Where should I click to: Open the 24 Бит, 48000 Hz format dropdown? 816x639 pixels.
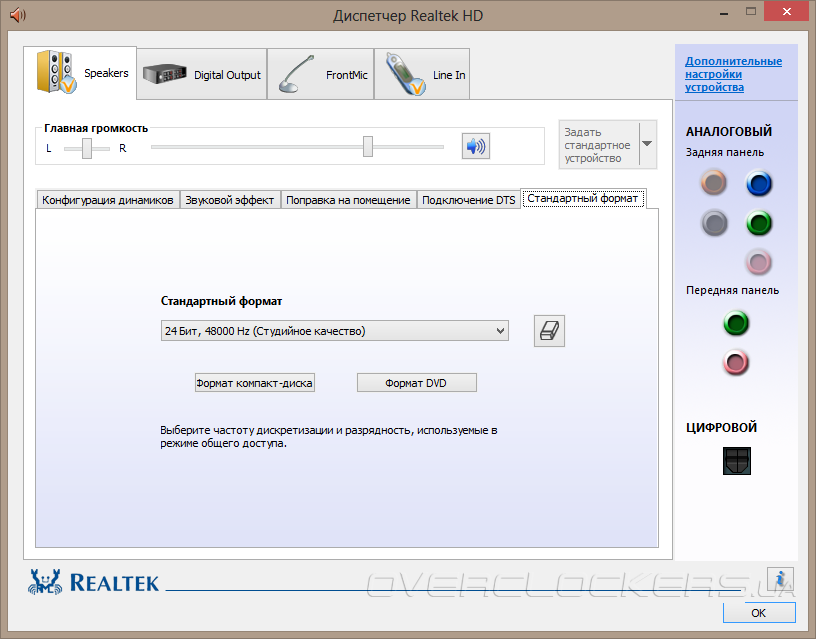335,331
